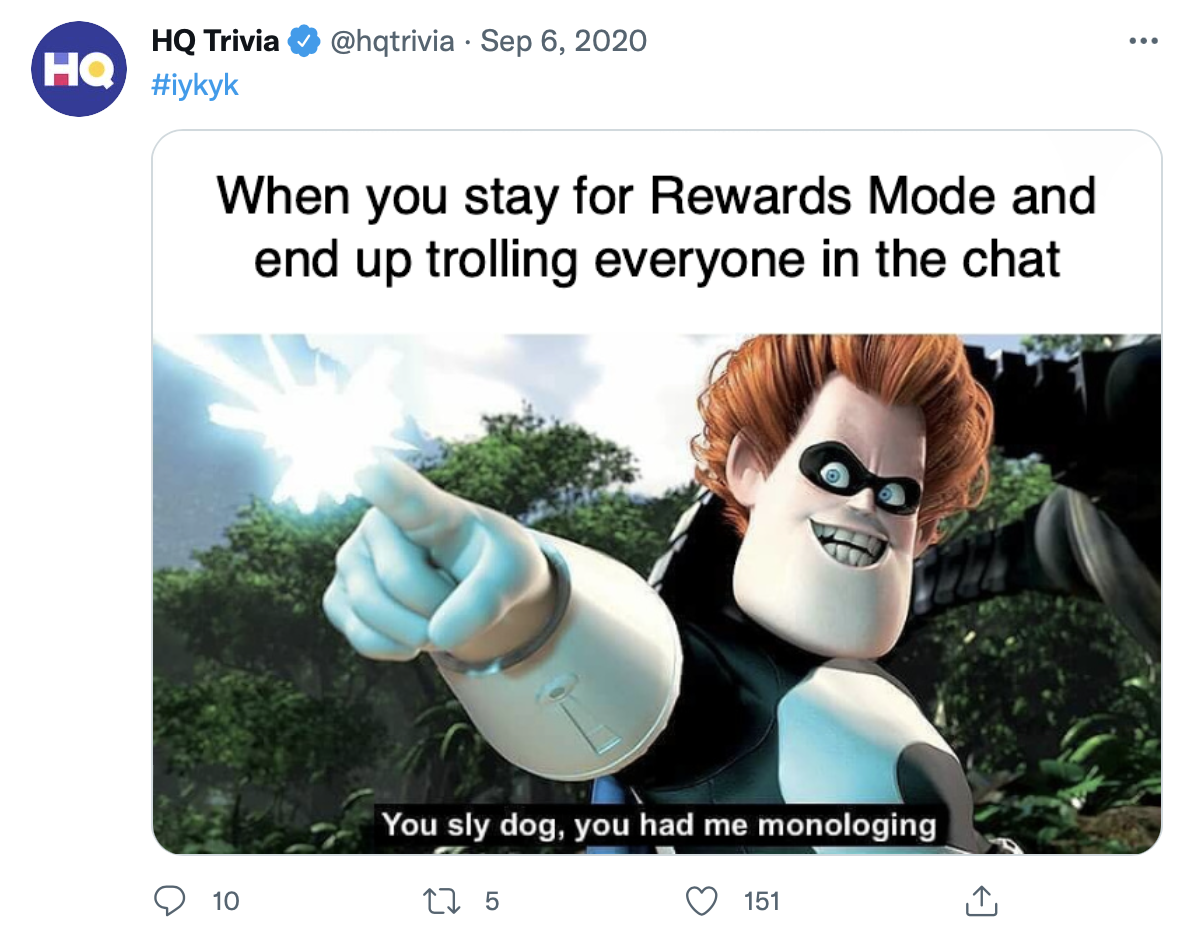1194x944 pixels.
Task: Click the 'You sly dog' subtitle text
Action: 659,824
